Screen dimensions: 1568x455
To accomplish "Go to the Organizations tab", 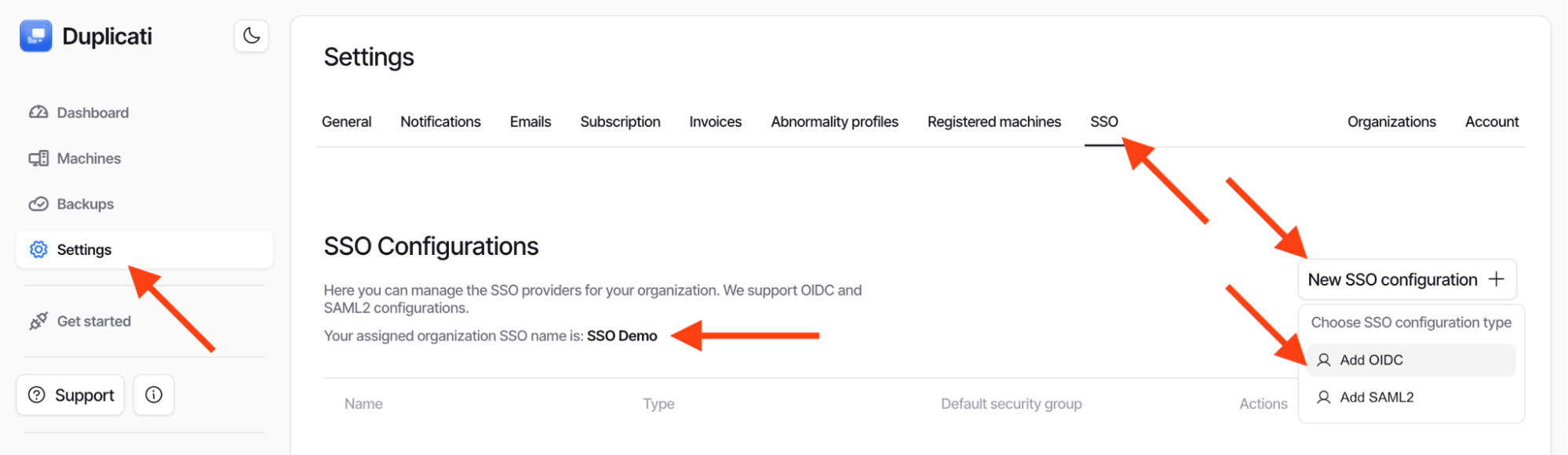I will [x=1391, y=122].
